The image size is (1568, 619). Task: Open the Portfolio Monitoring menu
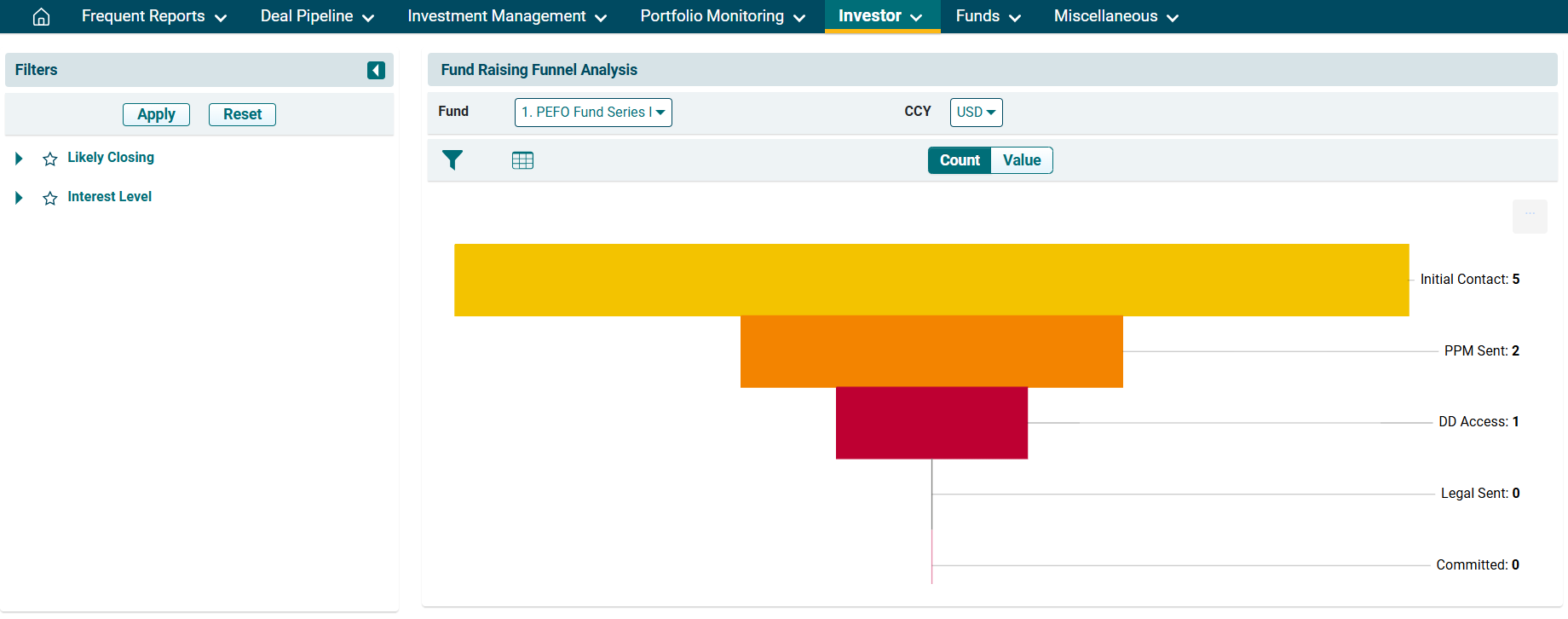coord(722,16)
